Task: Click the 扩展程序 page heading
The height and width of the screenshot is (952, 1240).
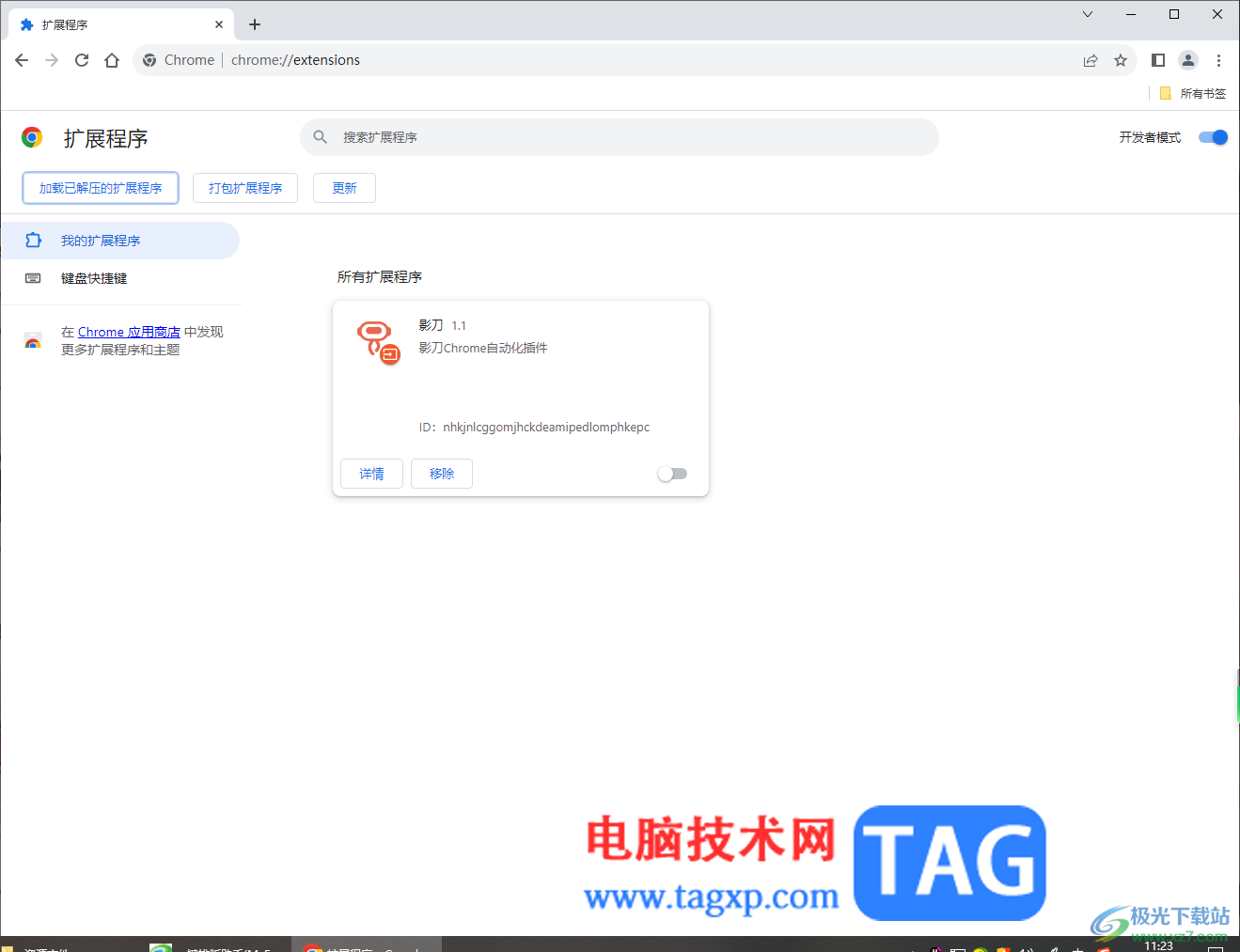Action: pos(105,139)
